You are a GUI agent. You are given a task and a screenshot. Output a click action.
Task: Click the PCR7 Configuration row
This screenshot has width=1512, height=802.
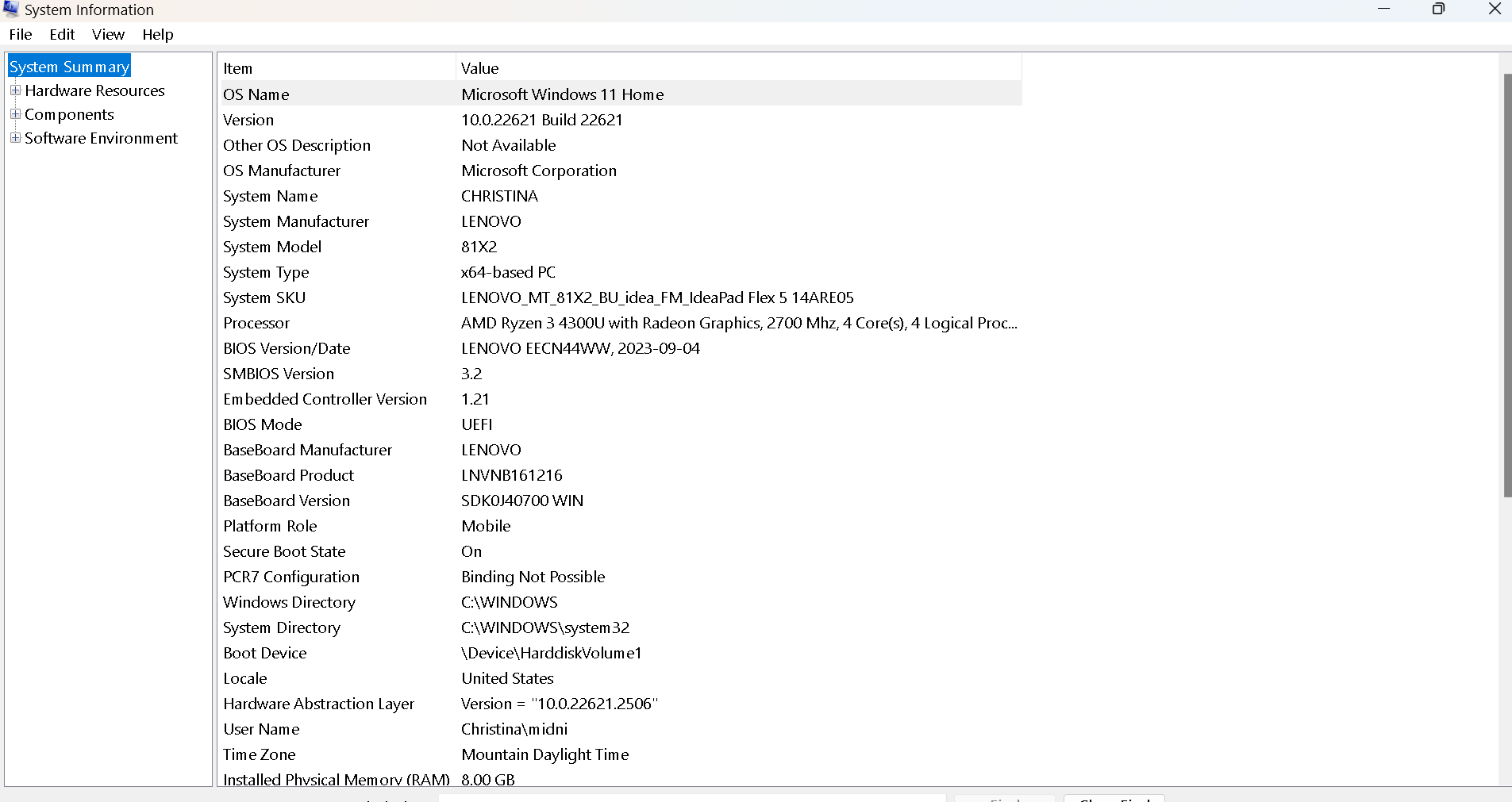pyautogui.click(x=620, y=577)
